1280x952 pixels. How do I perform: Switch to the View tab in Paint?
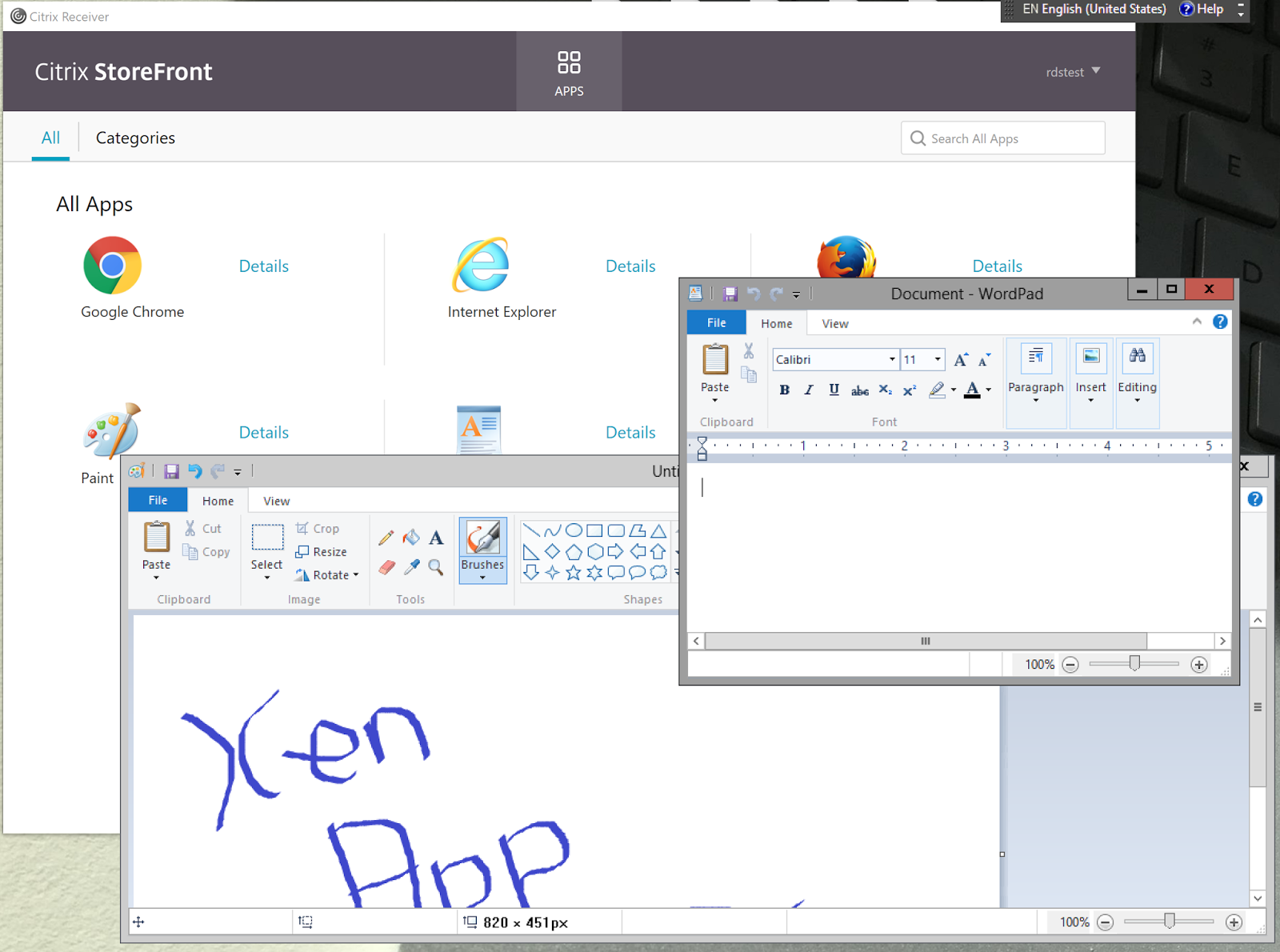277,501
